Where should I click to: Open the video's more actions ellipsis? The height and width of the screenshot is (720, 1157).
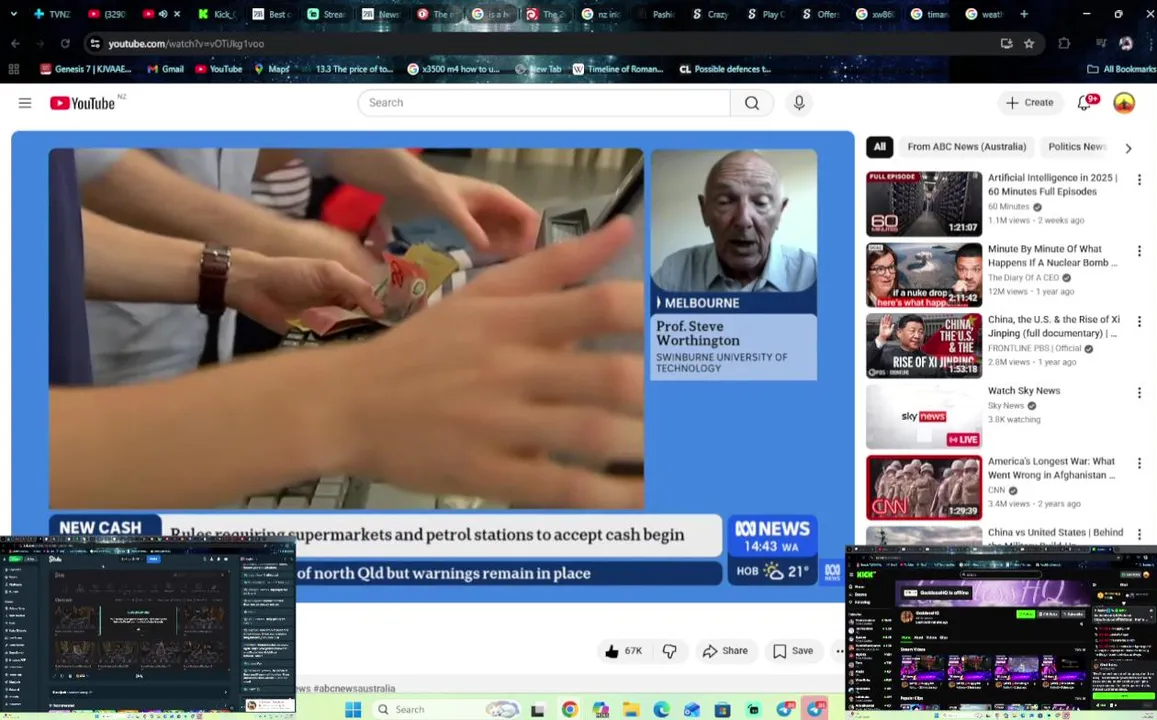(x=839, y=651)
